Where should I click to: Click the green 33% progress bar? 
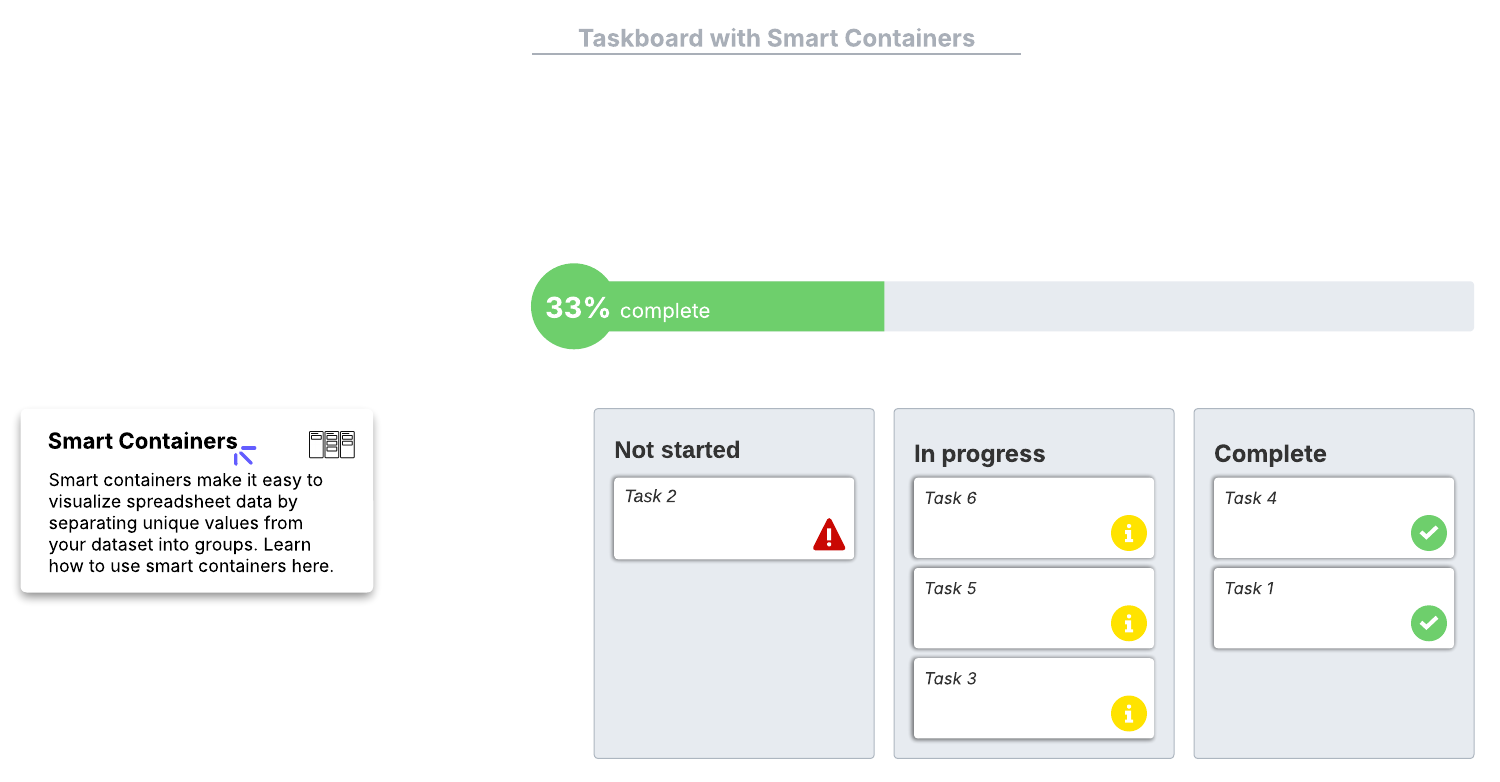pyautogui.click(x=750, y=307)
